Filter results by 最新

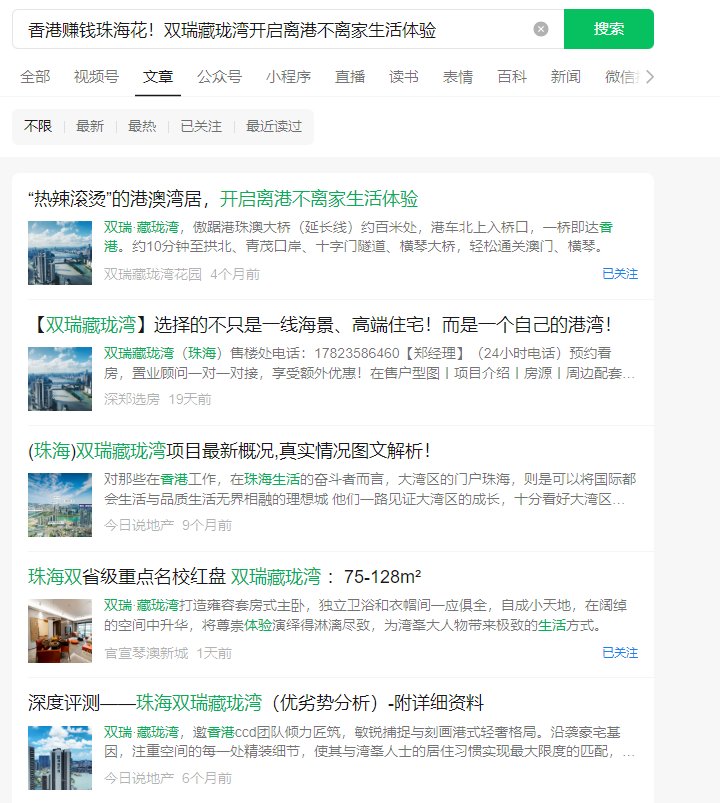(x=90, y=126)
